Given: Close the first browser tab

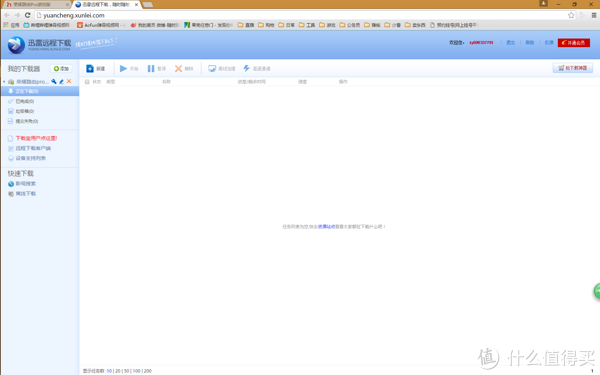Looking at the screenshot, I should 67,5.
